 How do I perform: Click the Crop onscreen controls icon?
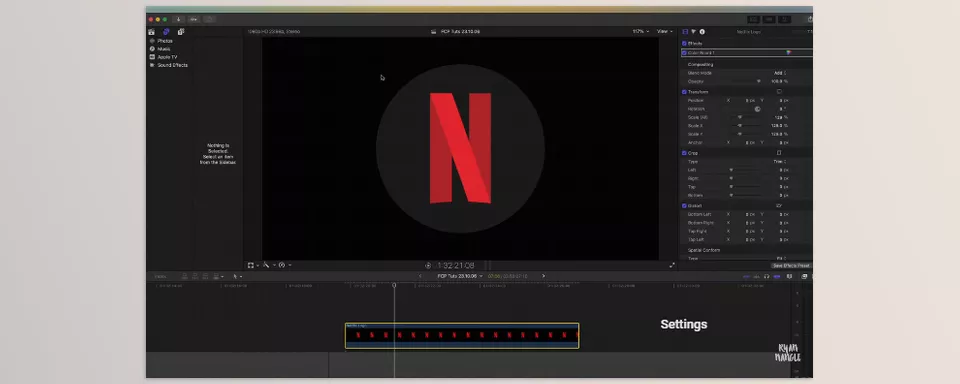click(x=779, y=153)
